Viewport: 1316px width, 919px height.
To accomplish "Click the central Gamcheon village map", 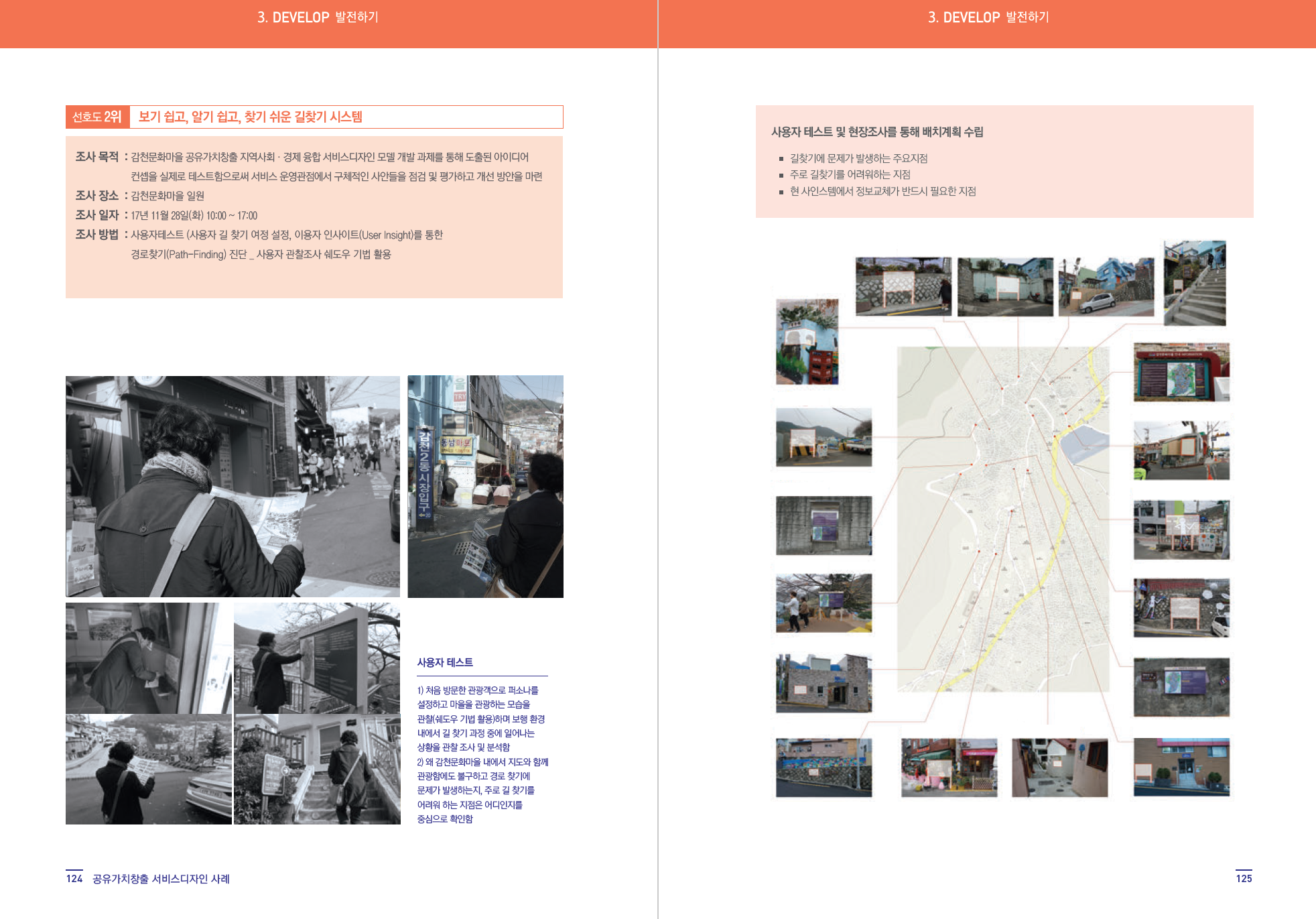I will point(1002,519).
